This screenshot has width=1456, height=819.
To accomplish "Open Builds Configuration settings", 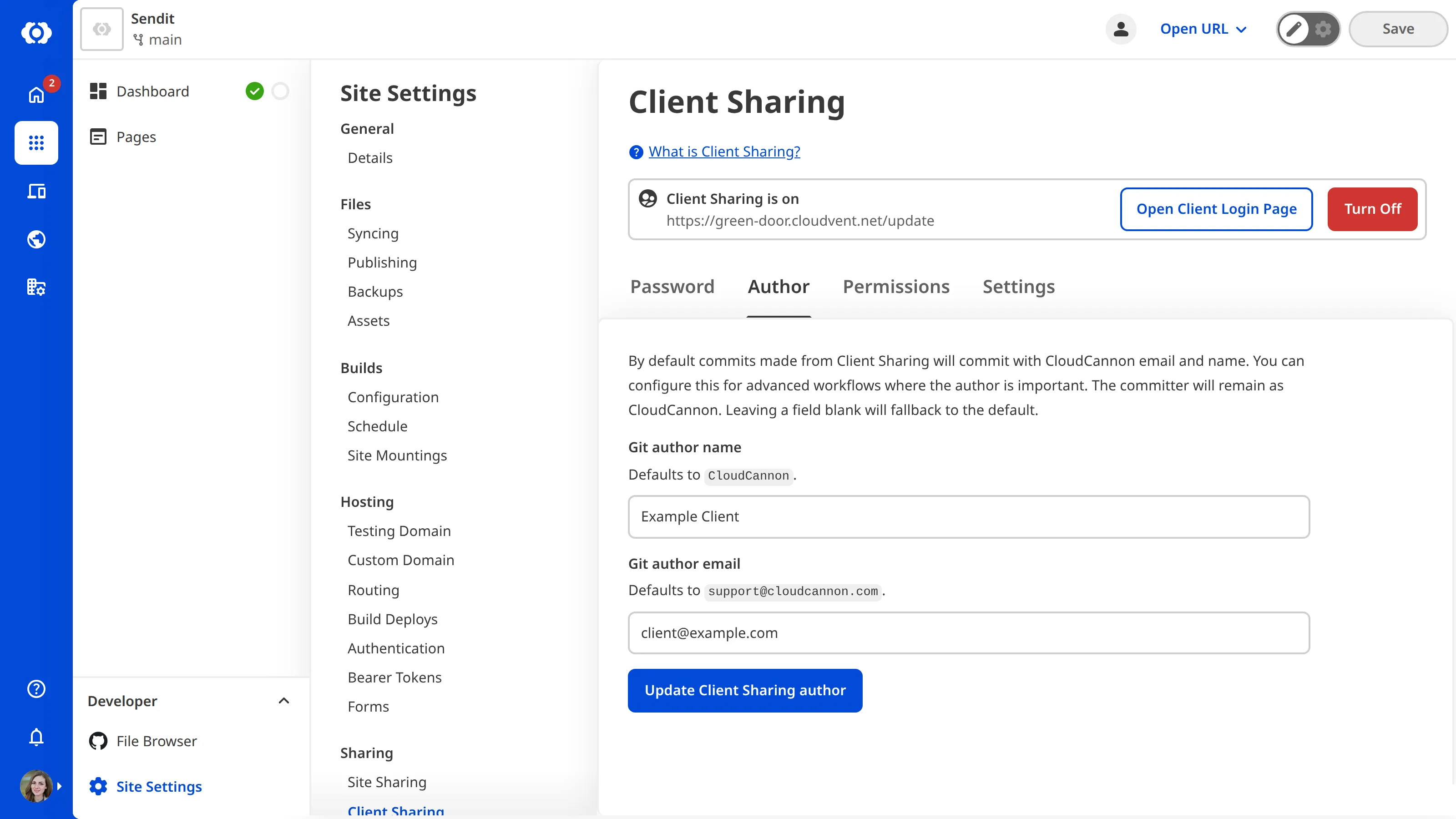I will point(393,397).
